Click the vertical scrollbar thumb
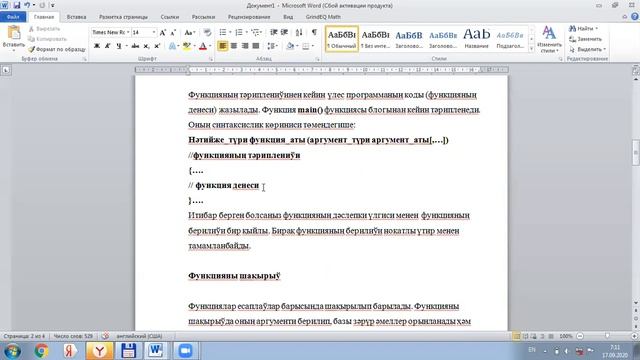 pyautogui.click(x=636, y=152)
